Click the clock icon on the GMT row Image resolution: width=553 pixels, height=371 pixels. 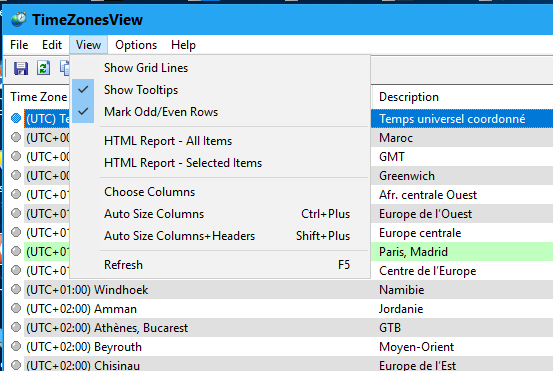16,156
